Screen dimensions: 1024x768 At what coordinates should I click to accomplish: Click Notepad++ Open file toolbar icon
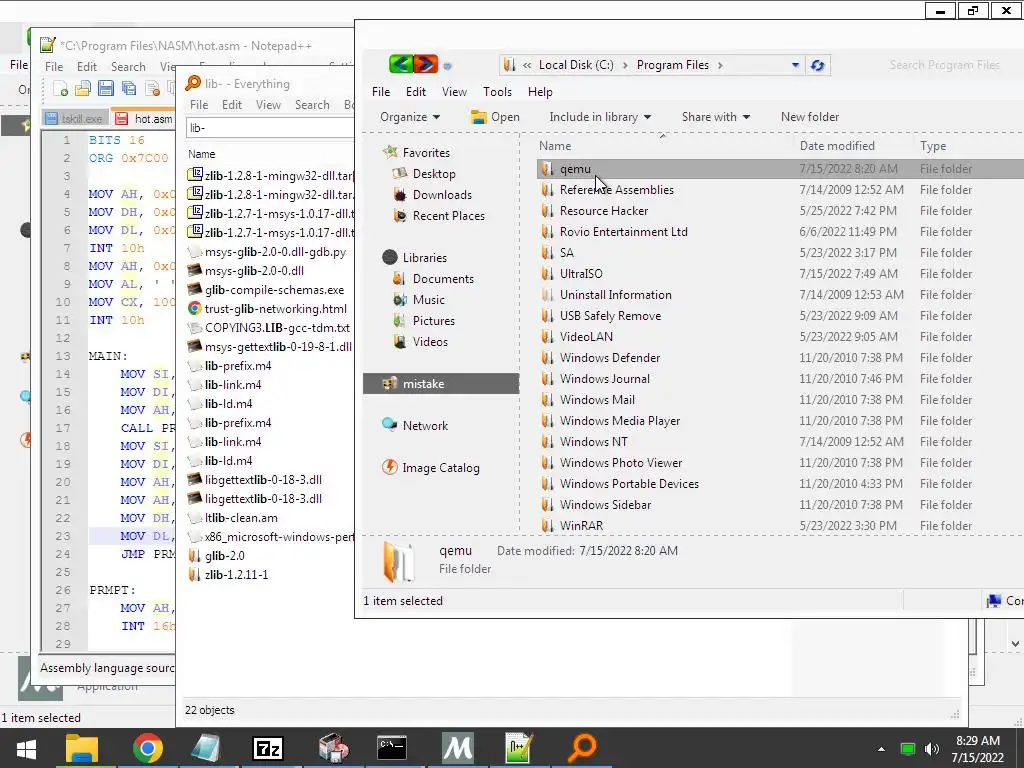click(83, 88)
